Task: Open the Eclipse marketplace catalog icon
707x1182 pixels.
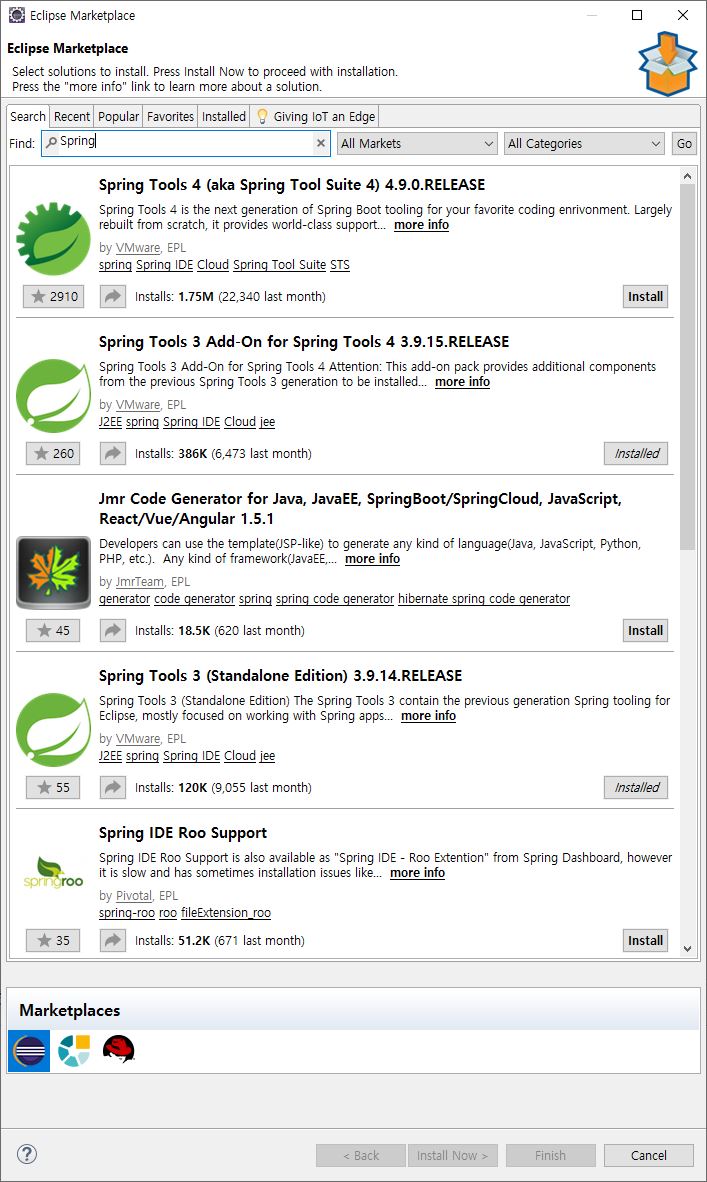Action: 29,1050
